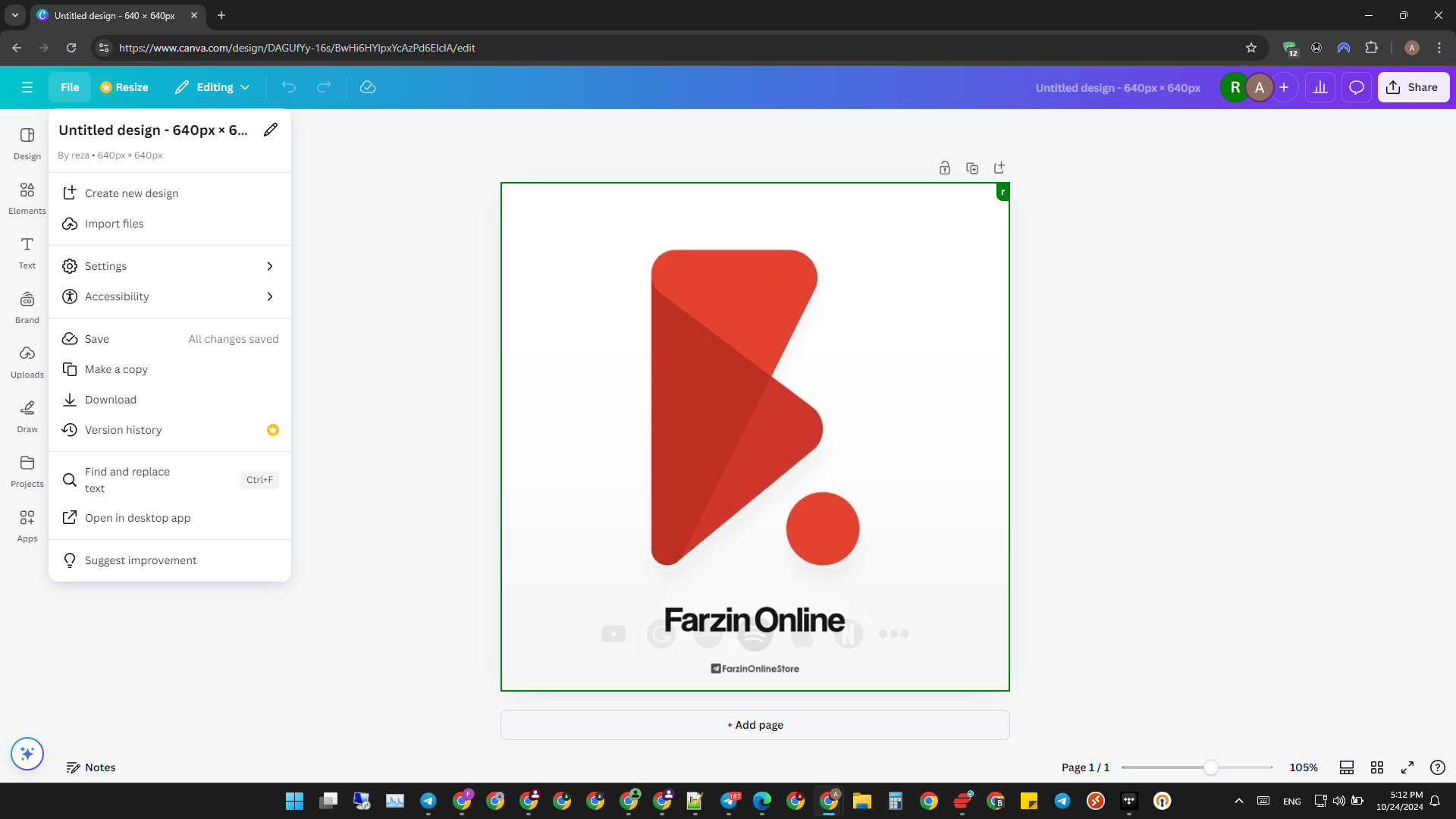This screenshot has height=819, width=1456.
Task: Choose Open in desktop app
Action: point(170,518)
